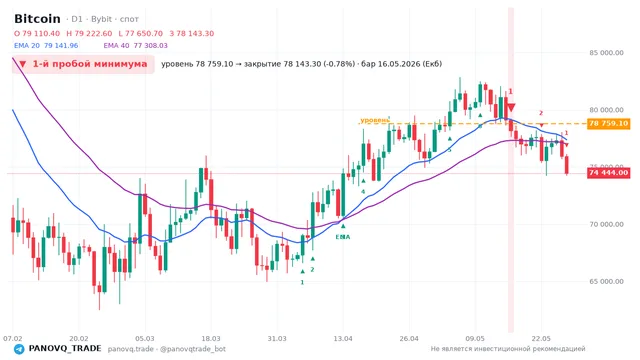
Task: Click the green EMA crossover marker
Action: click(343, 226)
